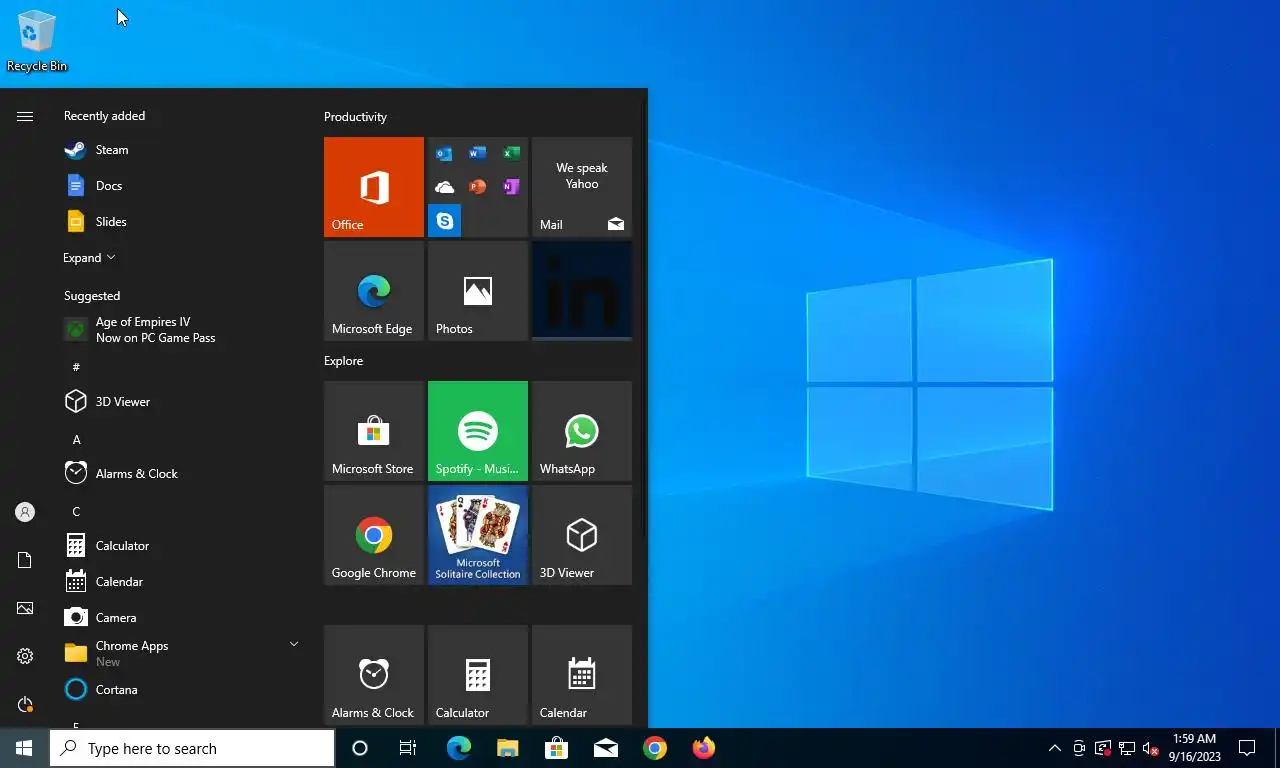Open Alarms & Clock in the app list
The width and height of the screenshot is (1280, 768).
coord(182,474)
